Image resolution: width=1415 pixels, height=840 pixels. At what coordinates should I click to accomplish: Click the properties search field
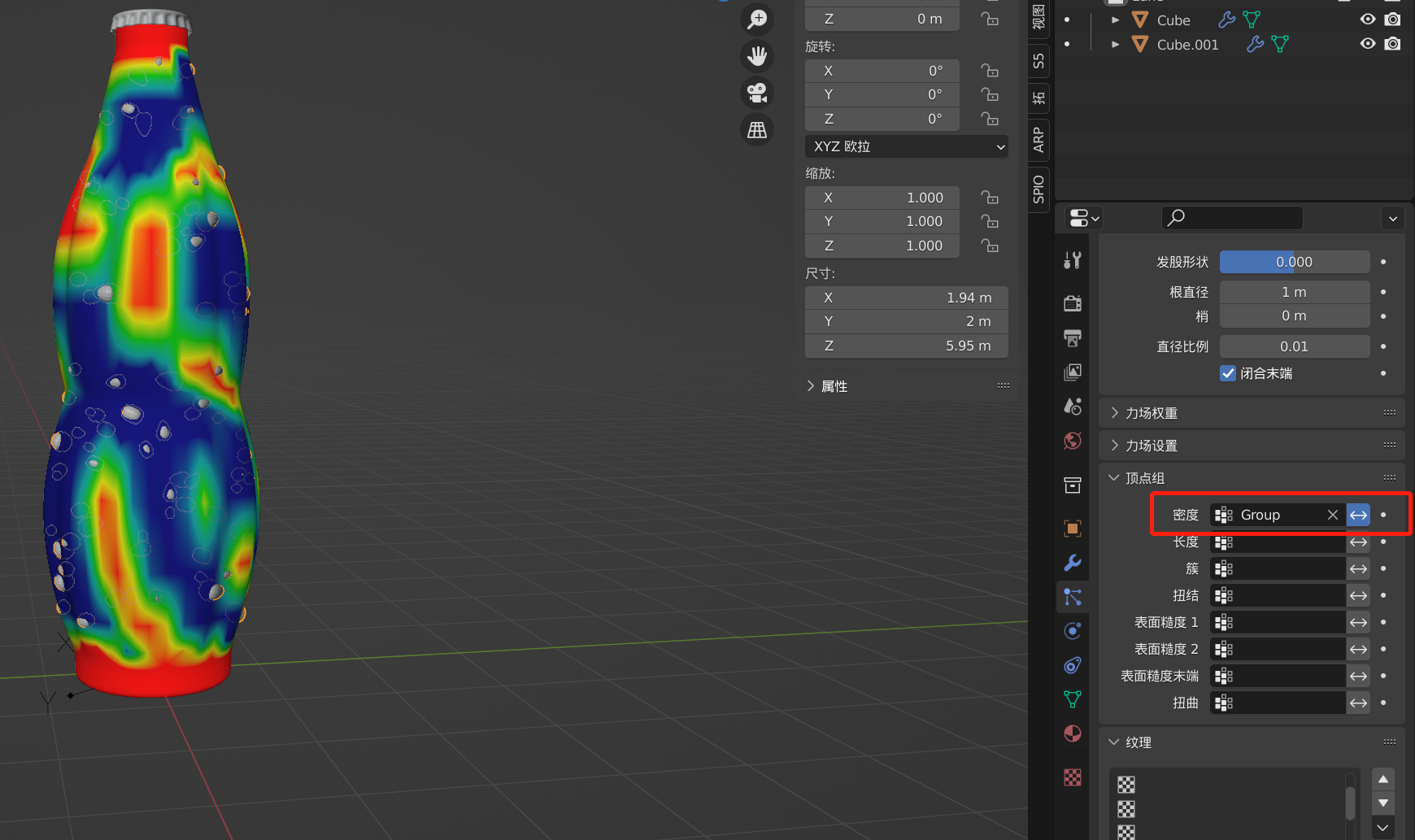(x=1232, y=218)
